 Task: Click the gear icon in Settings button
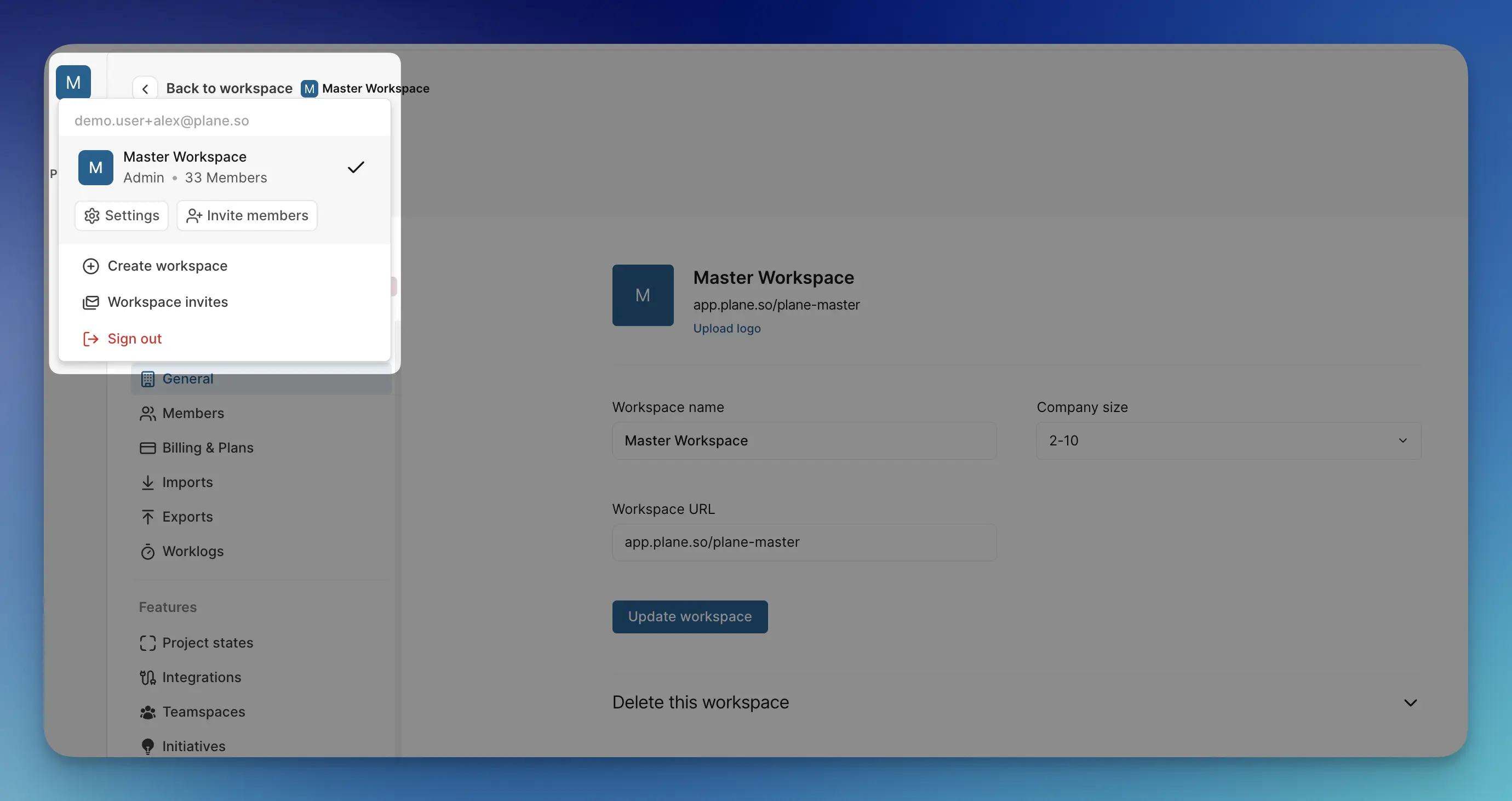click(x=91, y=215)
